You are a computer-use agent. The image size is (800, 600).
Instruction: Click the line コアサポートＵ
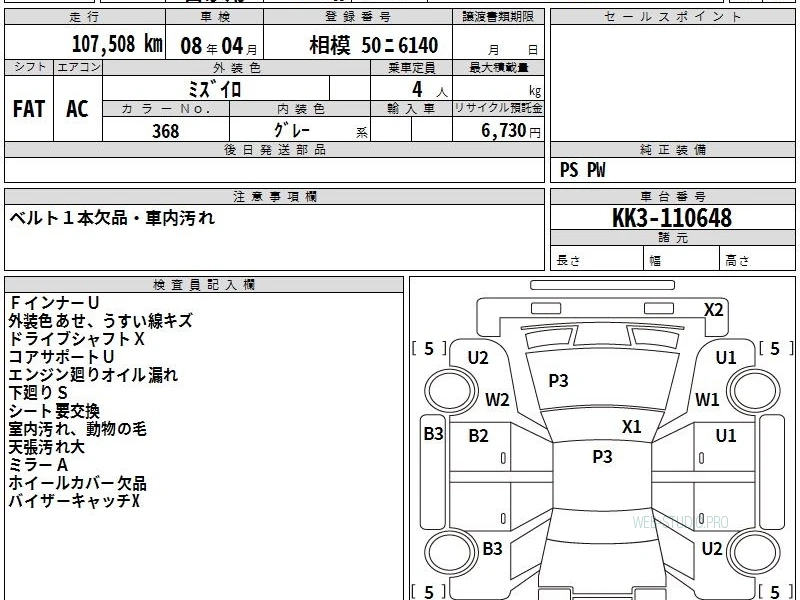coord(61,357)
